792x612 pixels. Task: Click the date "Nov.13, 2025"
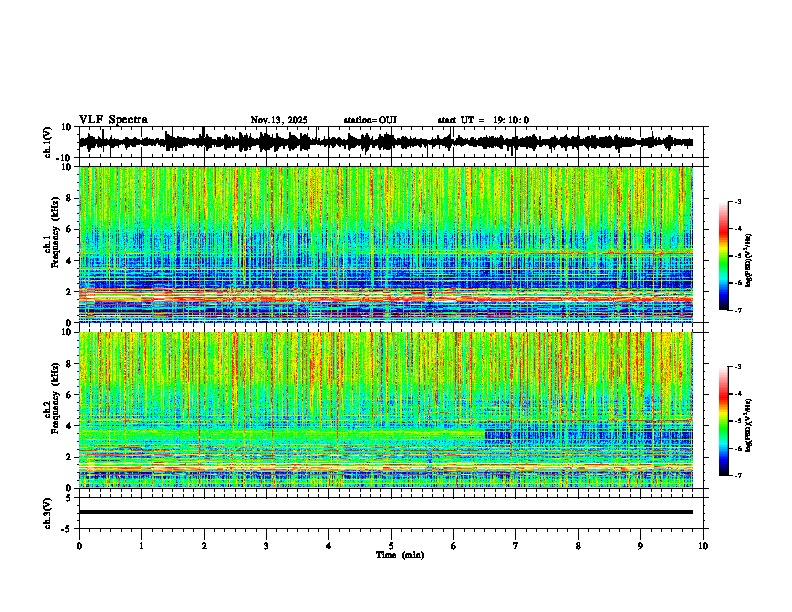coord(279,120)
